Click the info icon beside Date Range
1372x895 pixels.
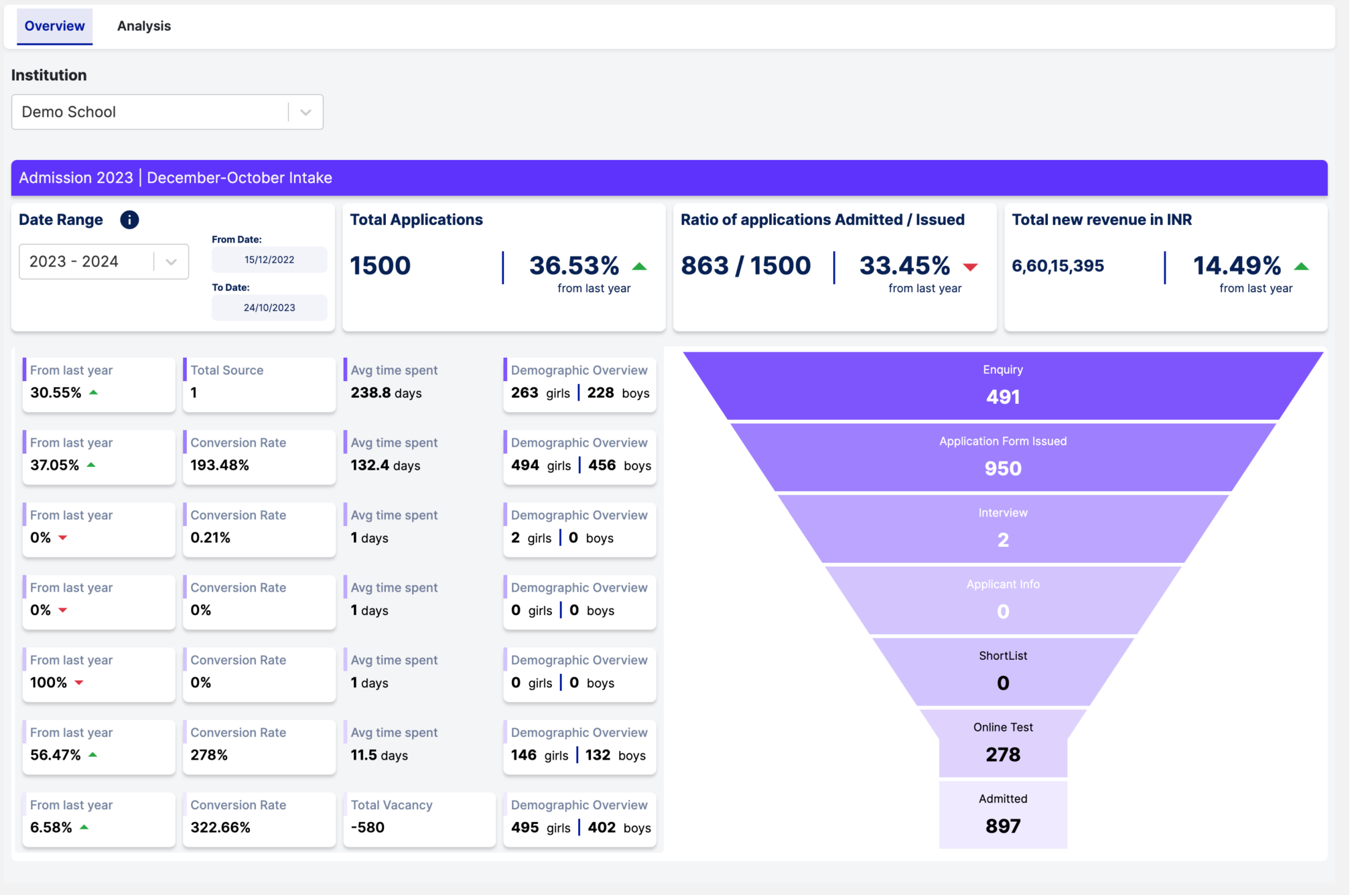tap(129, 219)
